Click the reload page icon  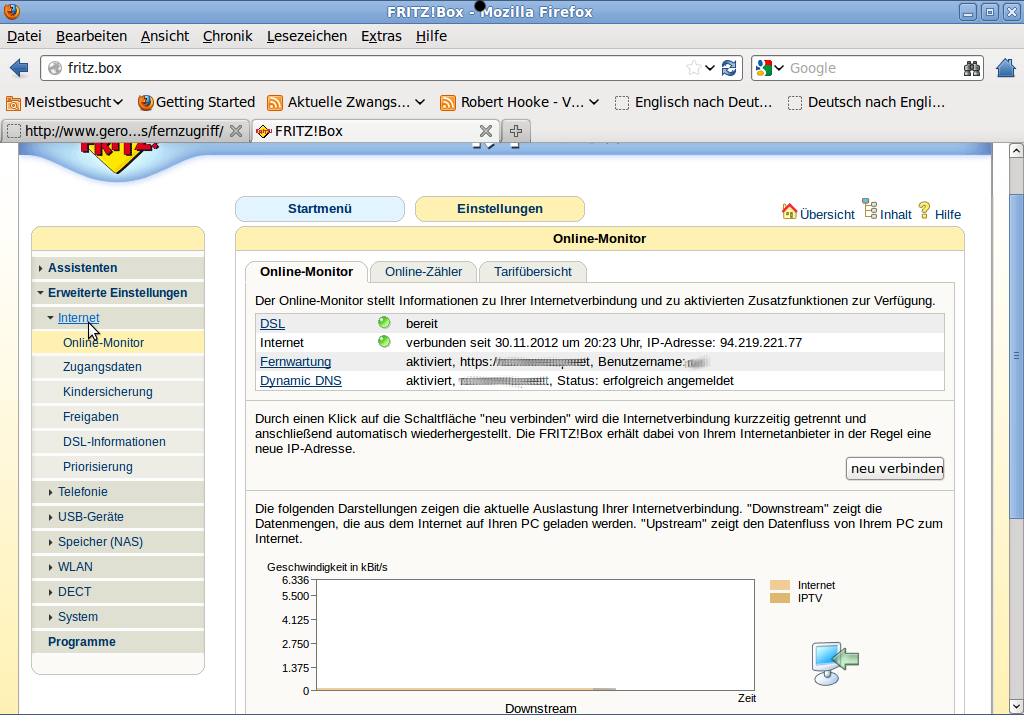[729, 68]
